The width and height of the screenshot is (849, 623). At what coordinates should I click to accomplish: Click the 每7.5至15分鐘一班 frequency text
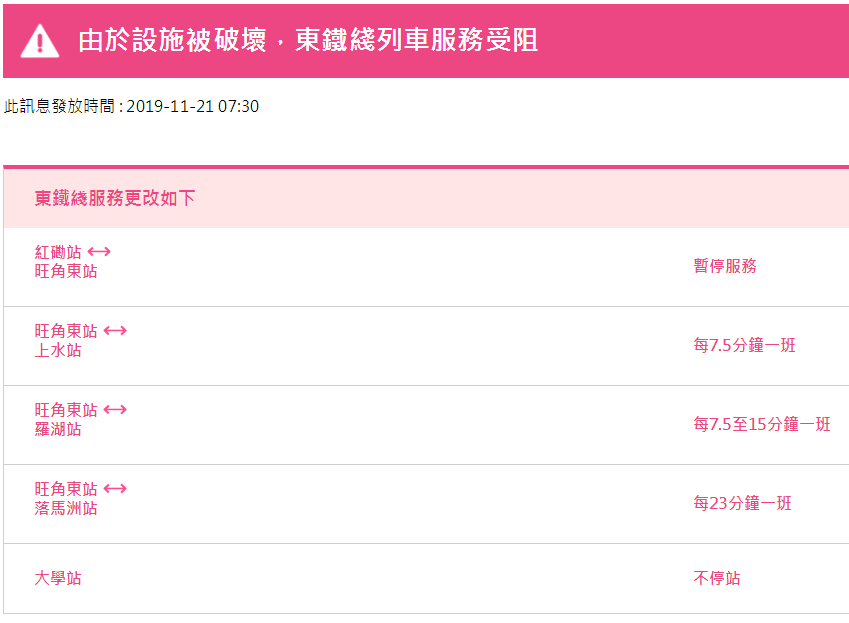(762, 424)
